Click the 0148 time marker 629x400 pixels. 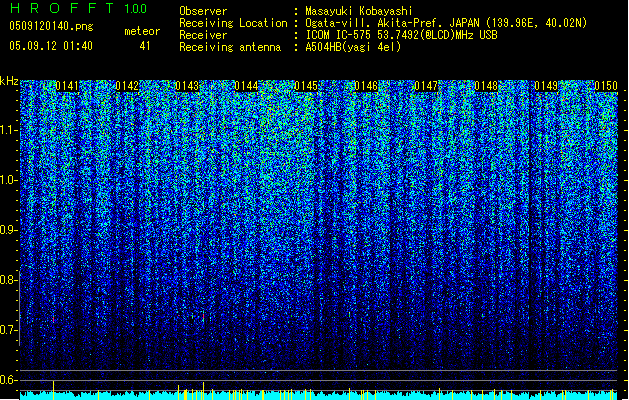click(x=486, y=86)
